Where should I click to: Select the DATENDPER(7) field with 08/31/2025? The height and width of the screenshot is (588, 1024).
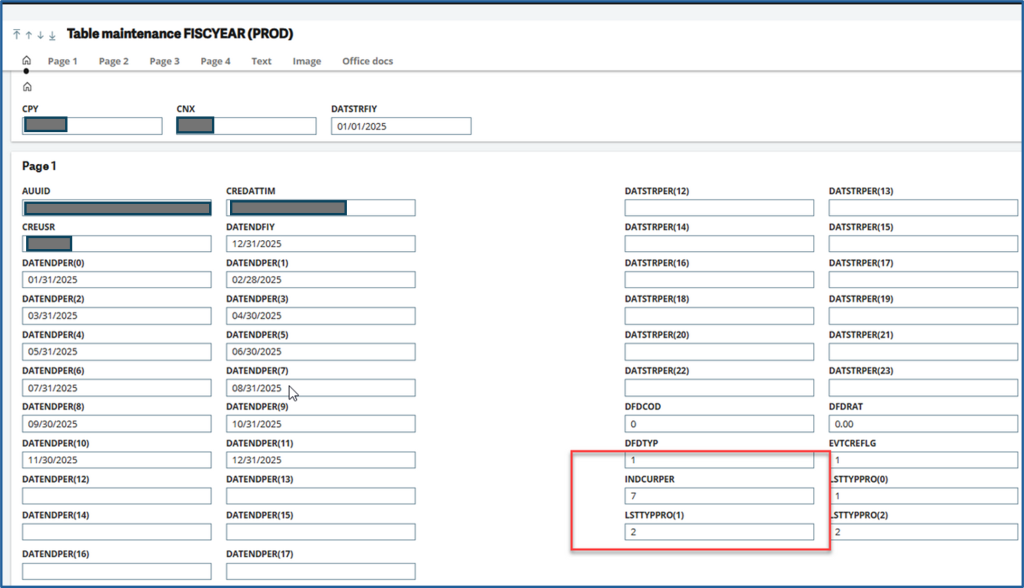tap(320, 388)
